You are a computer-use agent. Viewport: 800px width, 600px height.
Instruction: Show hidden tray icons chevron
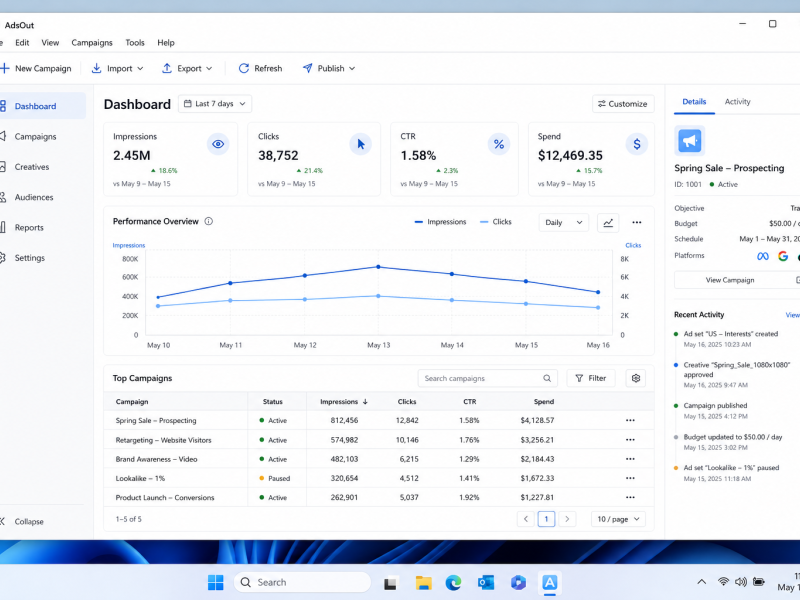[x=702, y=582]
